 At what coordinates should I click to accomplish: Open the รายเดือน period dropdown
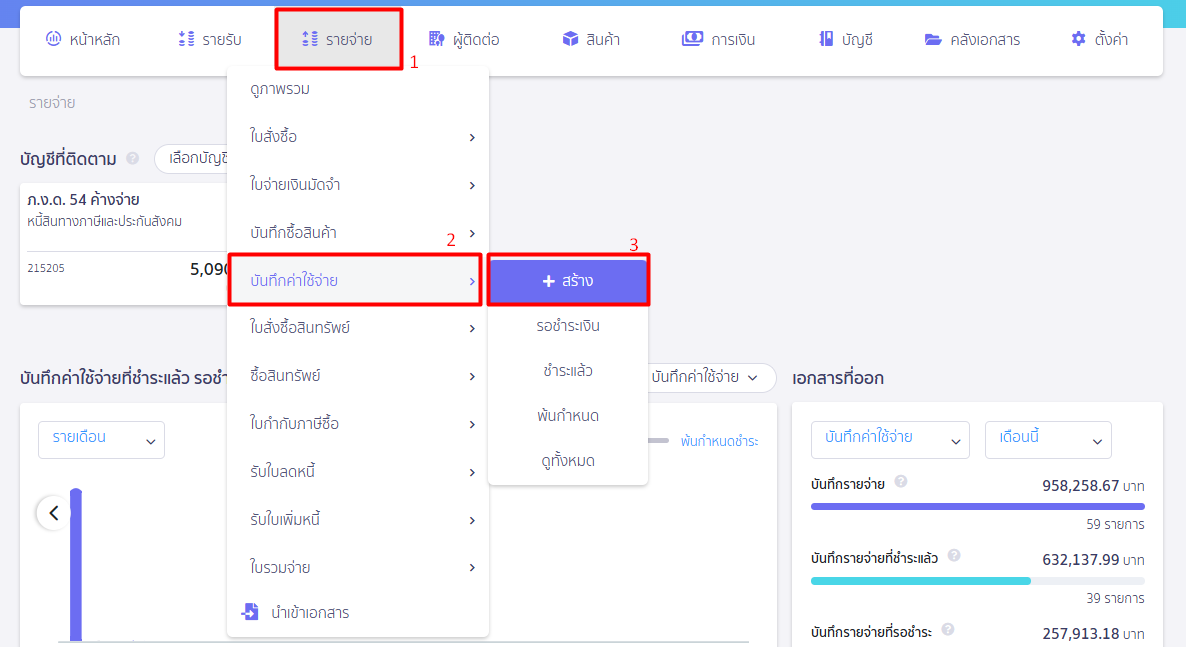pyautogui.click(x=101, y=440)
